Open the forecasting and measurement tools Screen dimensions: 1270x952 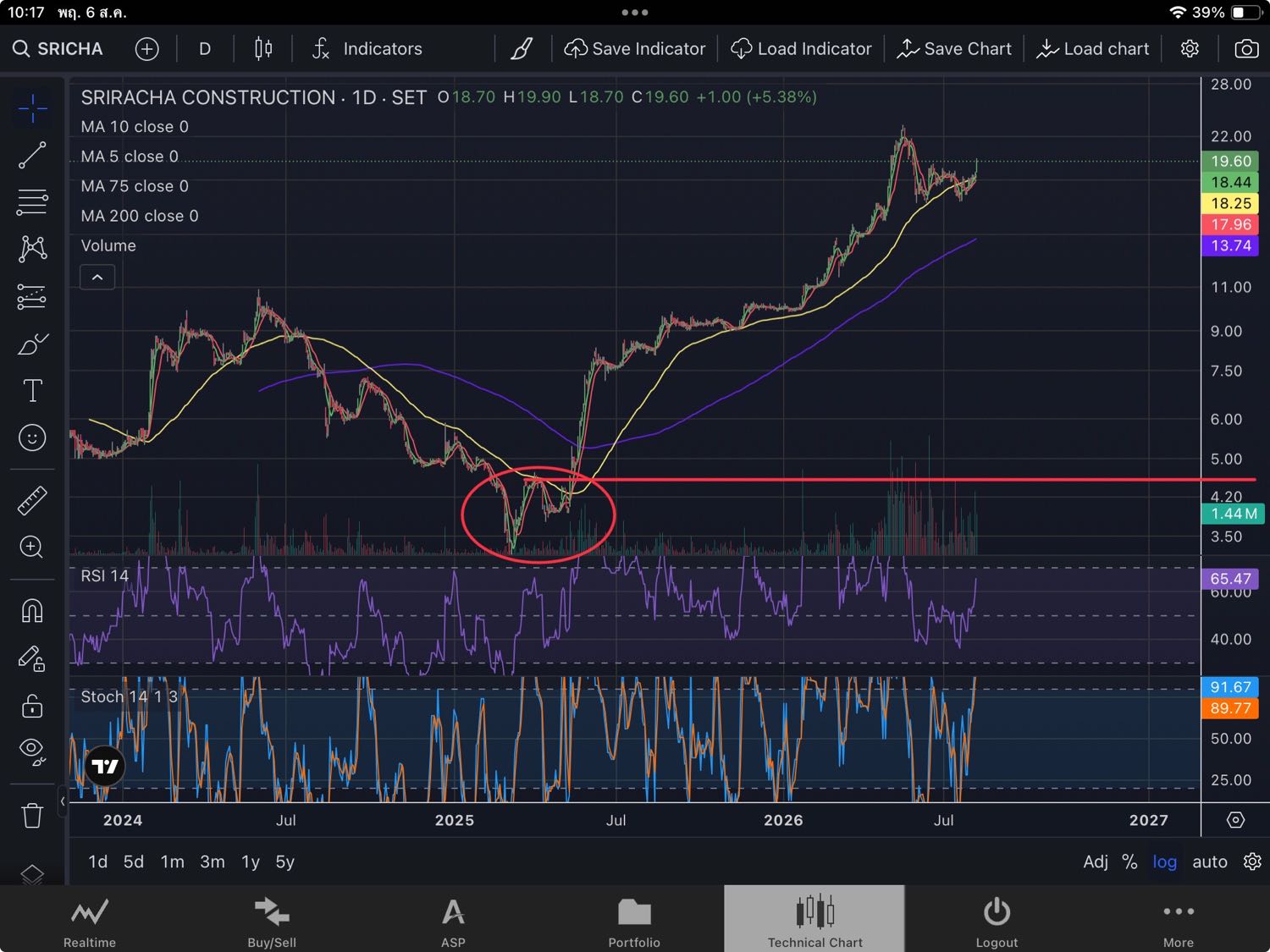(x=32, y=296)
